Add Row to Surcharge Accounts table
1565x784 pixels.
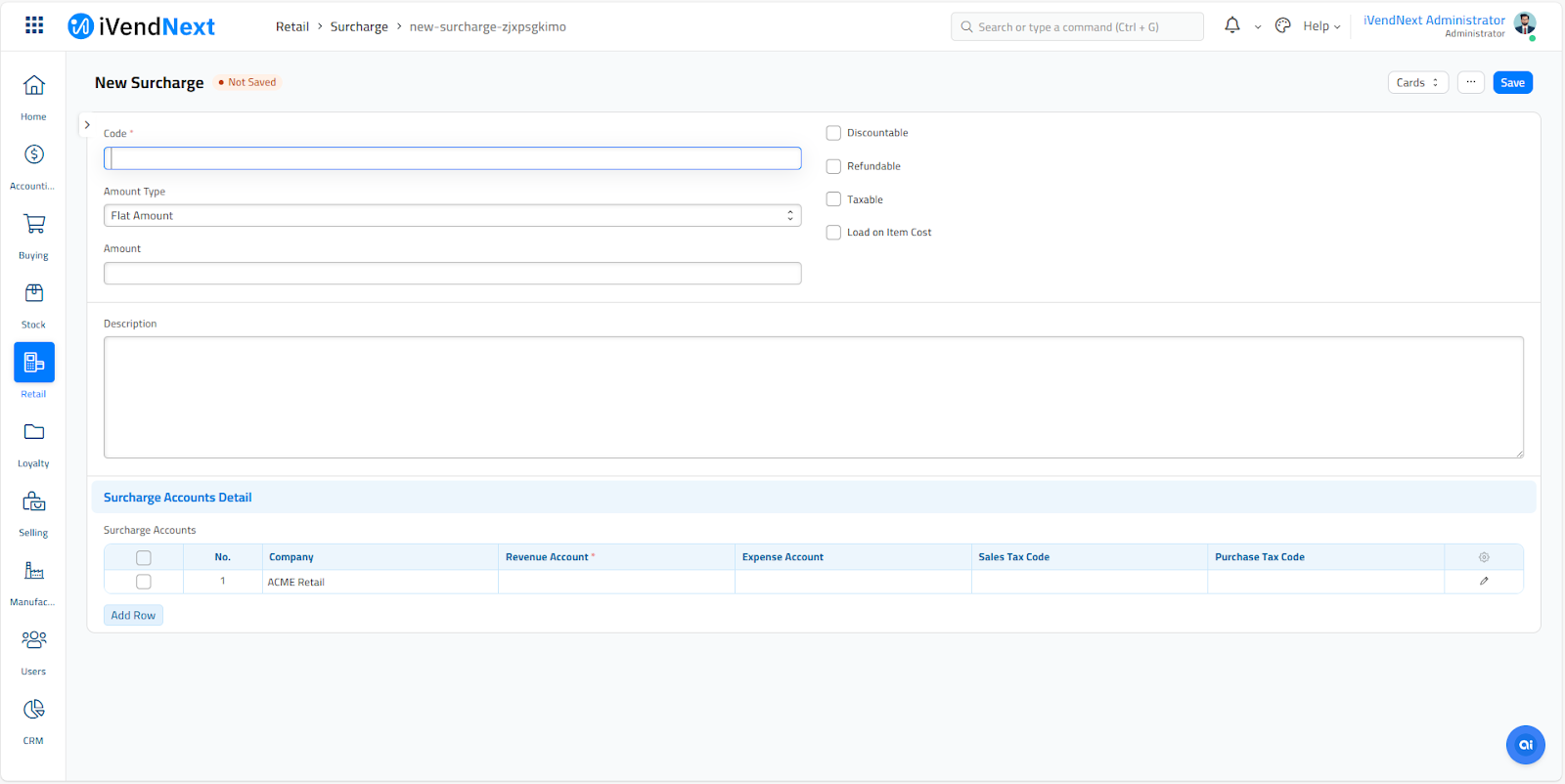133,616
